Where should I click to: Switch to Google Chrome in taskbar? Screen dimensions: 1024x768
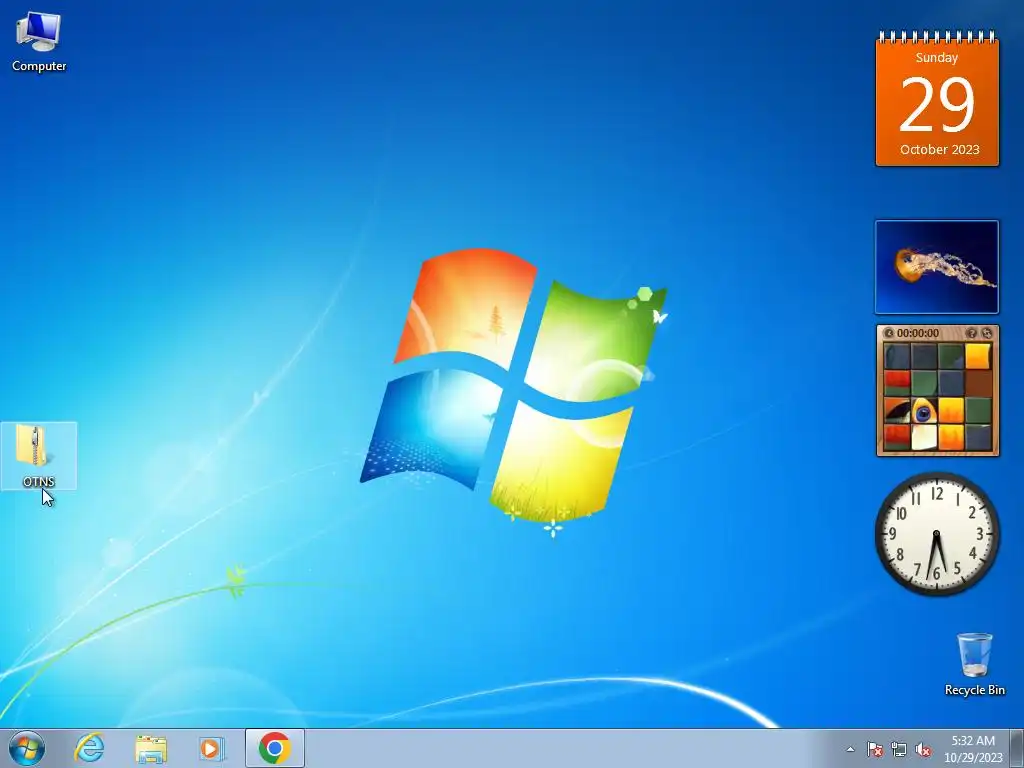tap(274, 748)
